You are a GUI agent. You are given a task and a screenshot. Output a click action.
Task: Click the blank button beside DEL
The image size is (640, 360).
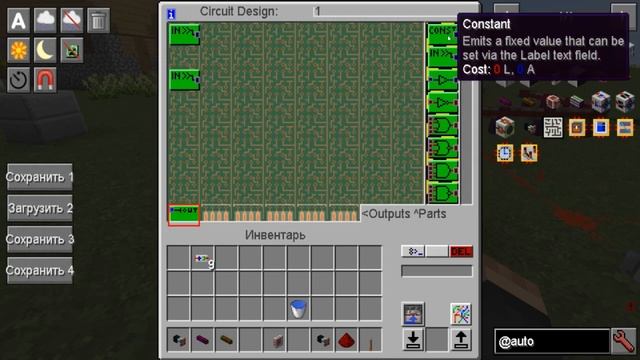(437, 251)
